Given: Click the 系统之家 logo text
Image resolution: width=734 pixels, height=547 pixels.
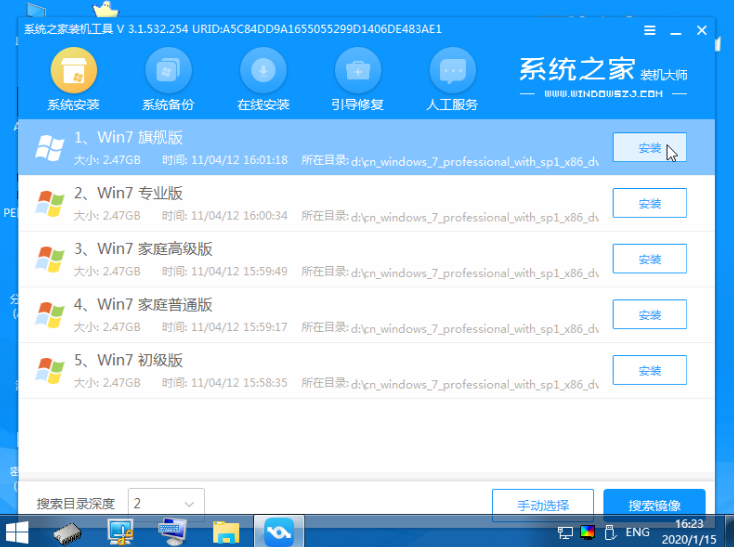Looking at the screenshot, I should [x=577, y=70].
